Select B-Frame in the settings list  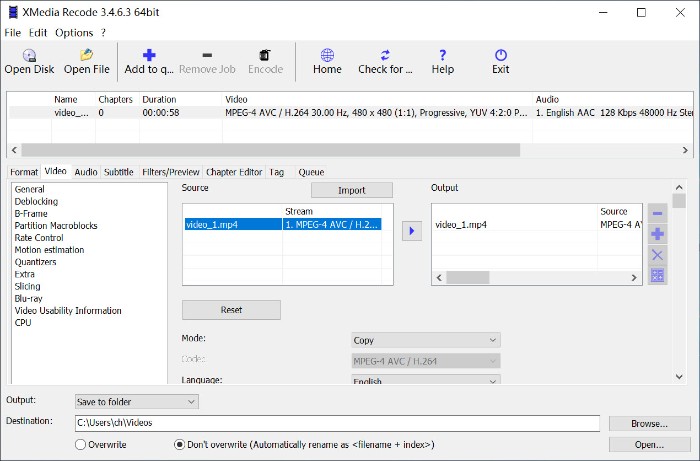click(x=31, y=213)
